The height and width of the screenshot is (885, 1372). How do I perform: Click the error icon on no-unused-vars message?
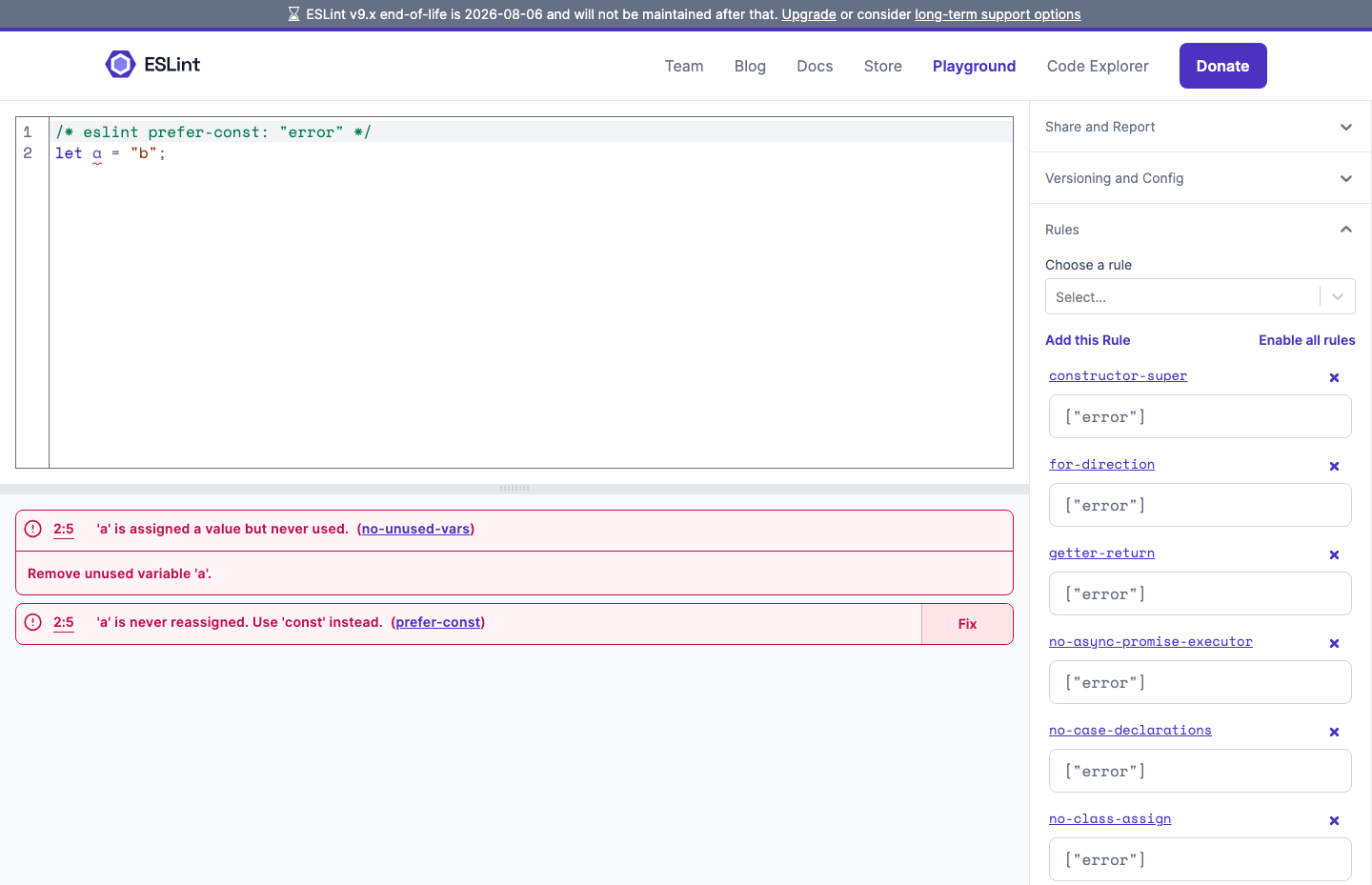click(x=33, y=529)
